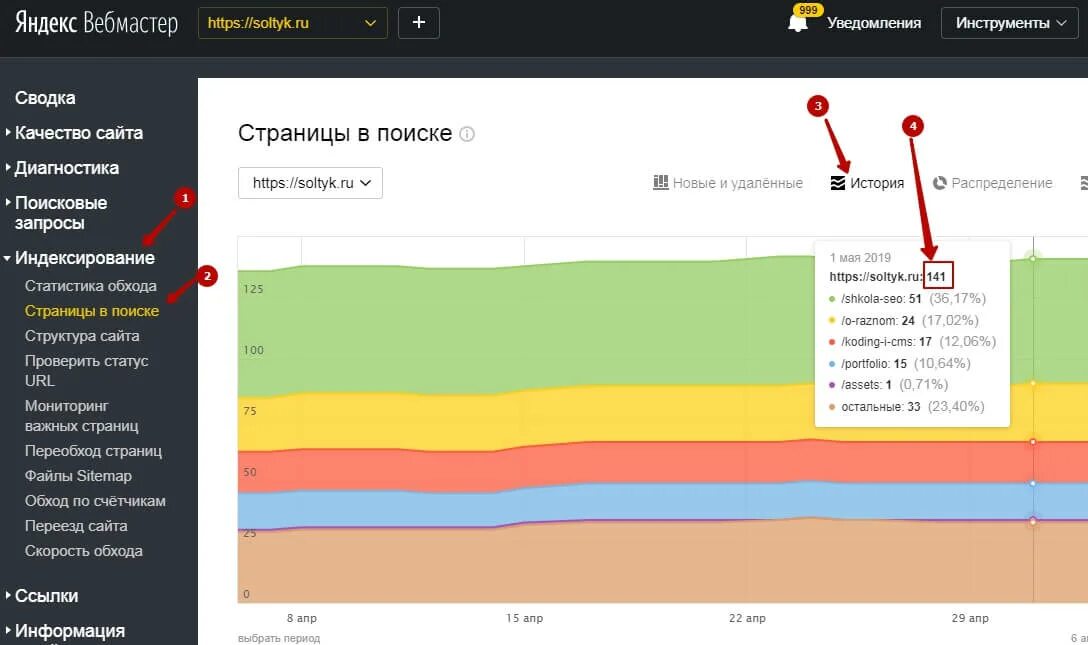Open notifications bell icon

click(798, 23)
